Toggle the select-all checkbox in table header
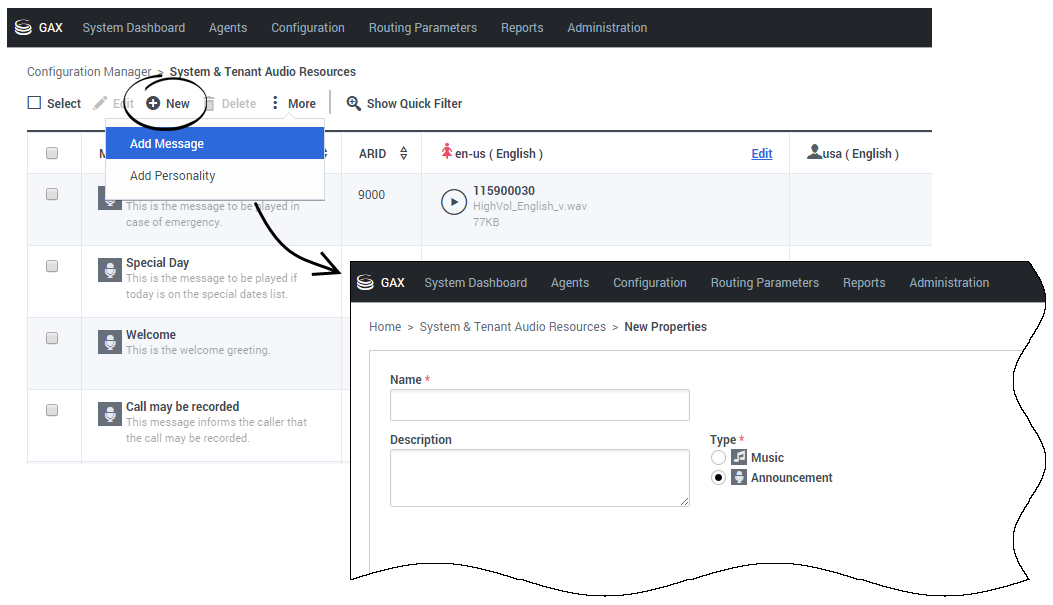The image size is (1053, 605). [x=52, y=153]
